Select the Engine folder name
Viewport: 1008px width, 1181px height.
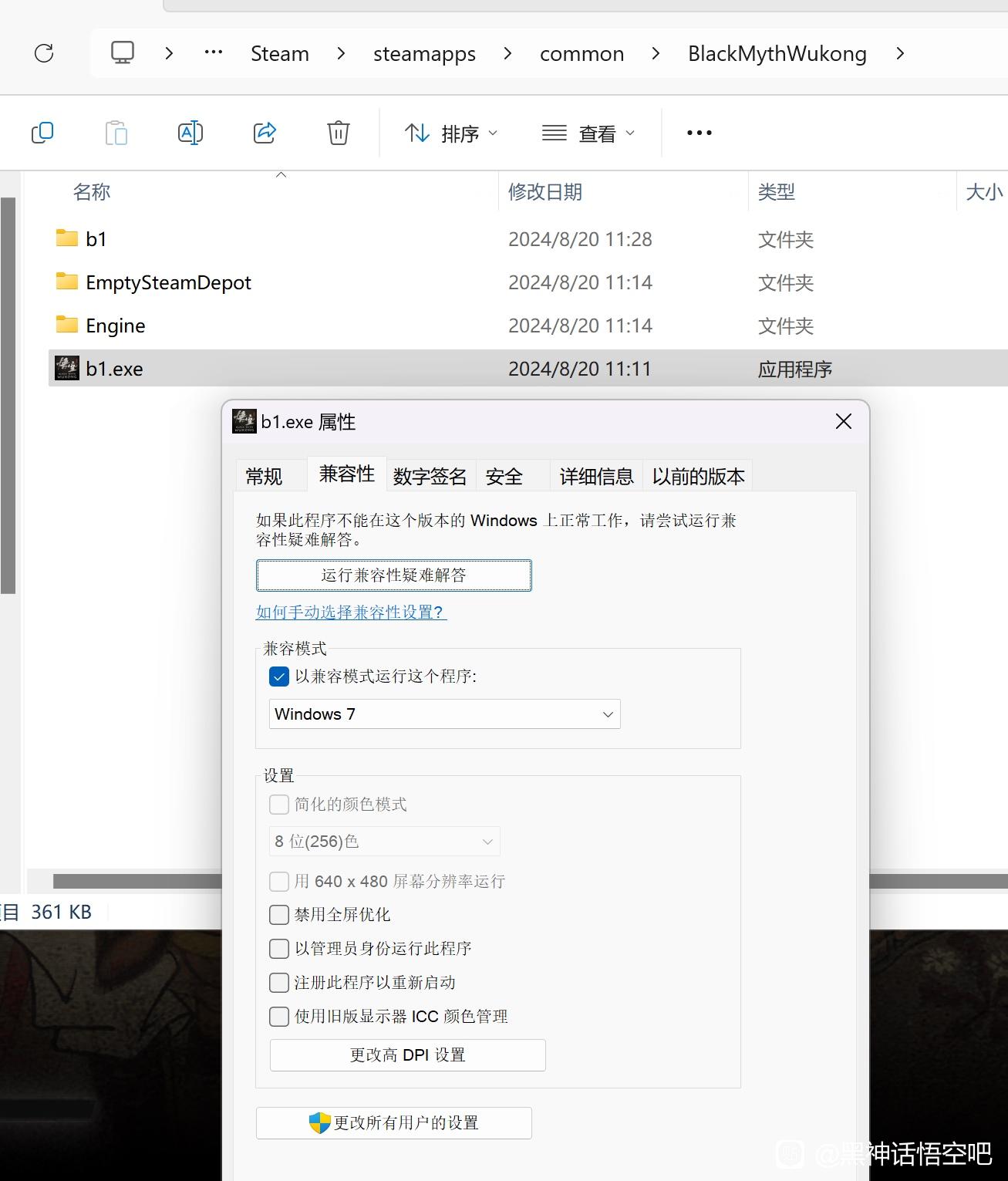[x=116, y=326]
